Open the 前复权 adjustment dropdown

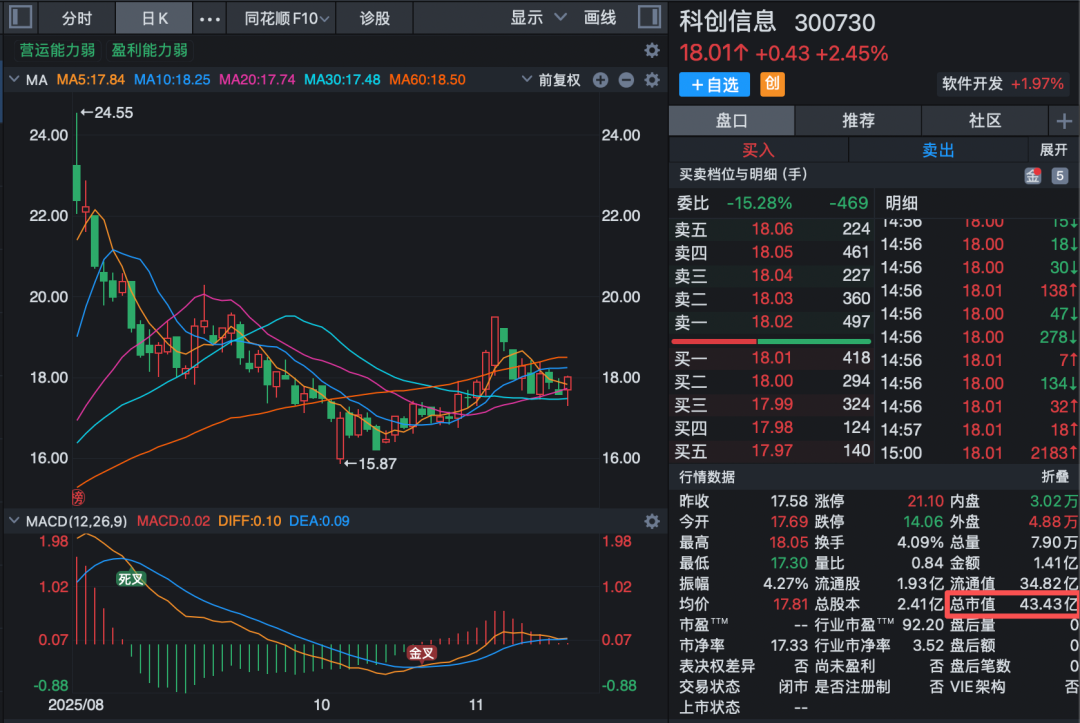(559, 80)
